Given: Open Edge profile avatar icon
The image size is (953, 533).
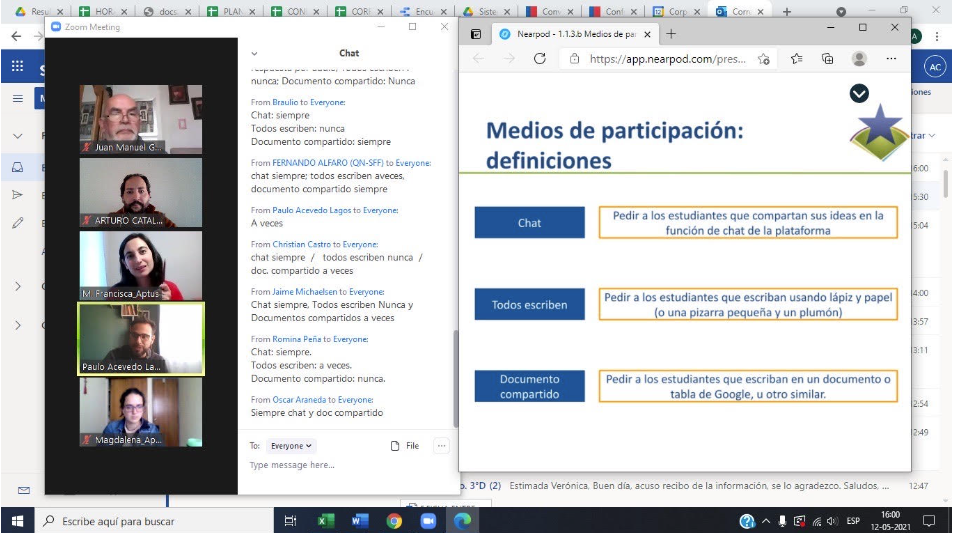Looking at the screenshot, I should pyautogui.click(x=859, y=59).
